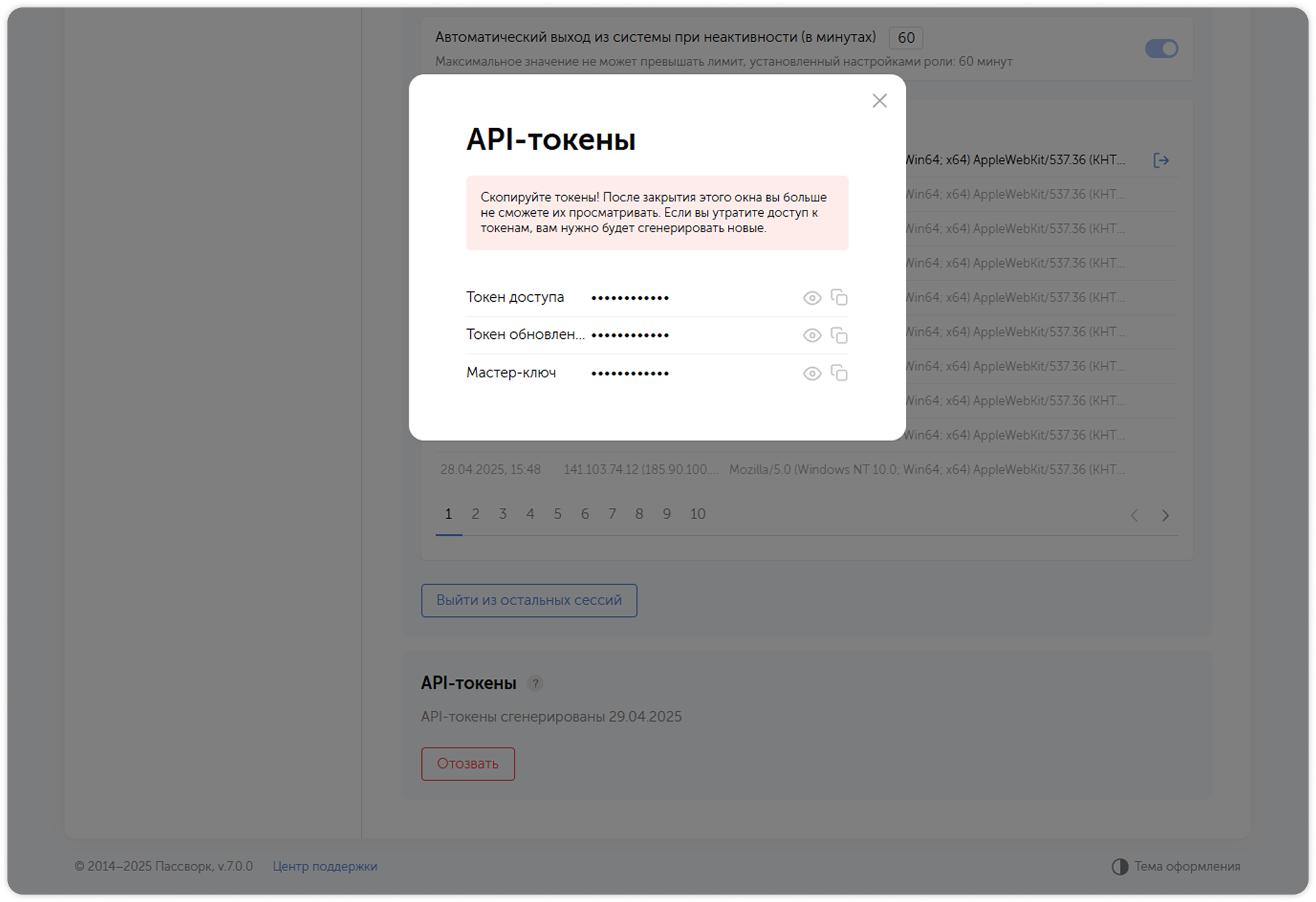Go to sessions page 8
The image size is (1316, 902).
coord(639,514)
